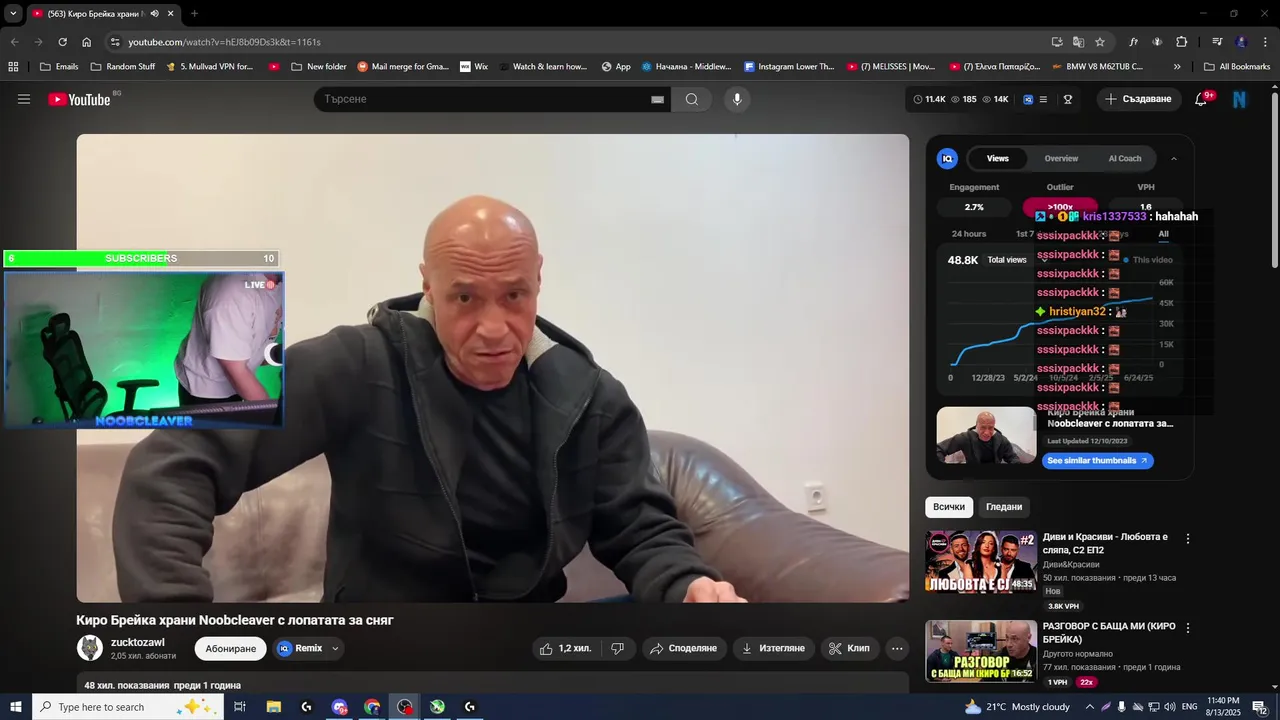This screenshot has height=720, width=1280.
Task: Open the on-screen keyboard icon in search
Action: click(x=657, y=99)
